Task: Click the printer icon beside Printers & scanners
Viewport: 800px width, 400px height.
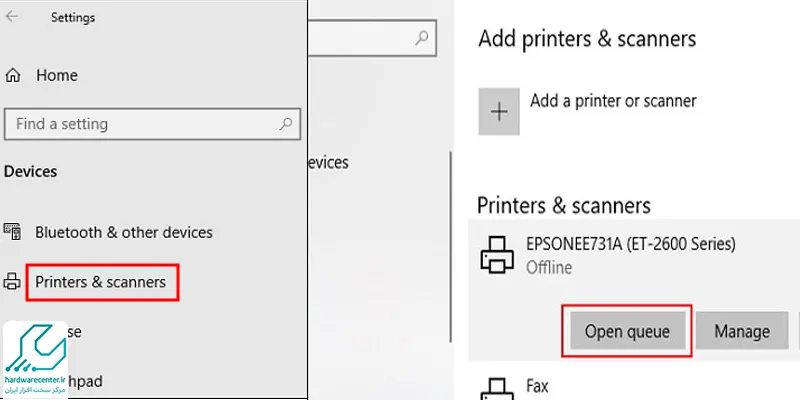Action: [12, 281]
